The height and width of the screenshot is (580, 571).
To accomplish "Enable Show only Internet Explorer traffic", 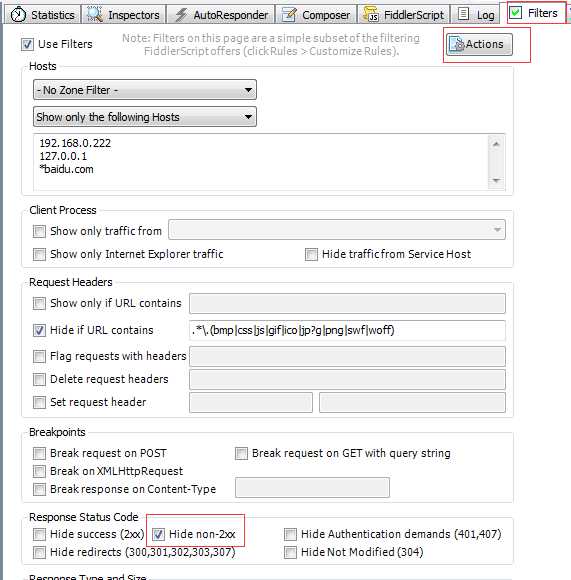I will 39,254.
